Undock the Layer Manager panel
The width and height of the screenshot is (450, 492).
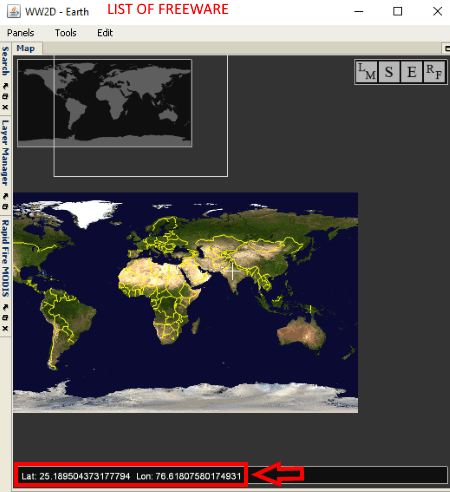tap(5, 196)
